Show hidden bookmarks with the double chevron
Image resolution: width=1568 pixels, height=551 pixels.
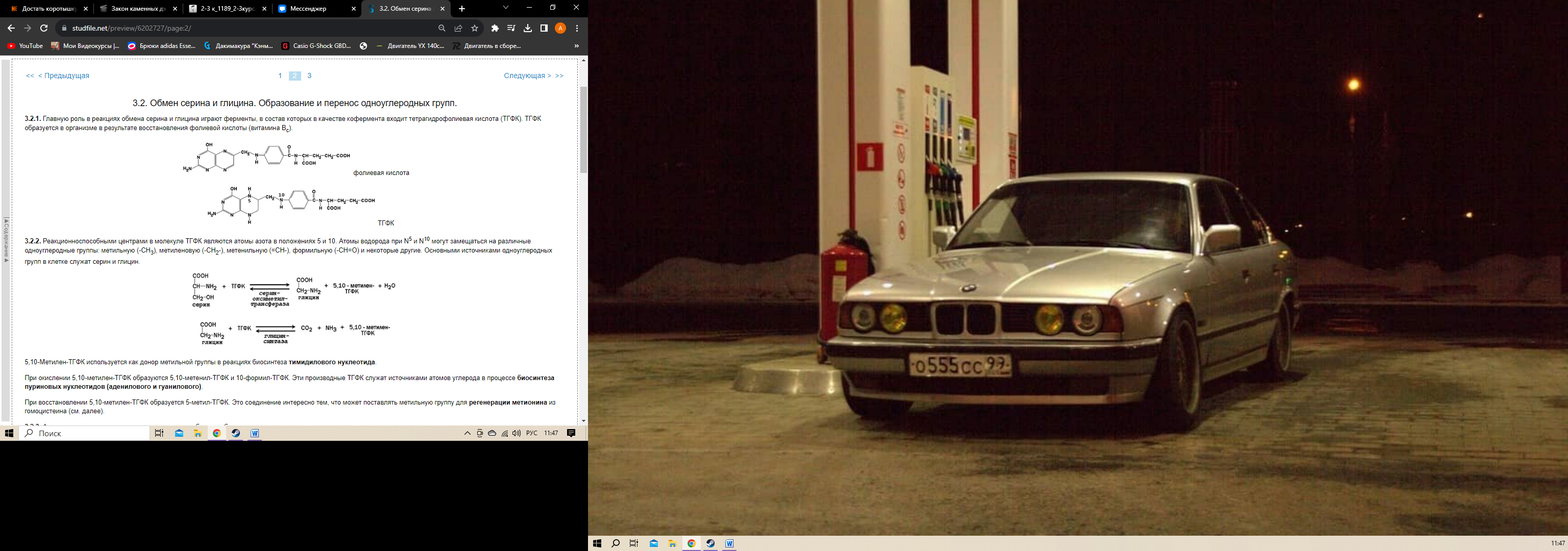pyautogui.click(x=576, y=45)
